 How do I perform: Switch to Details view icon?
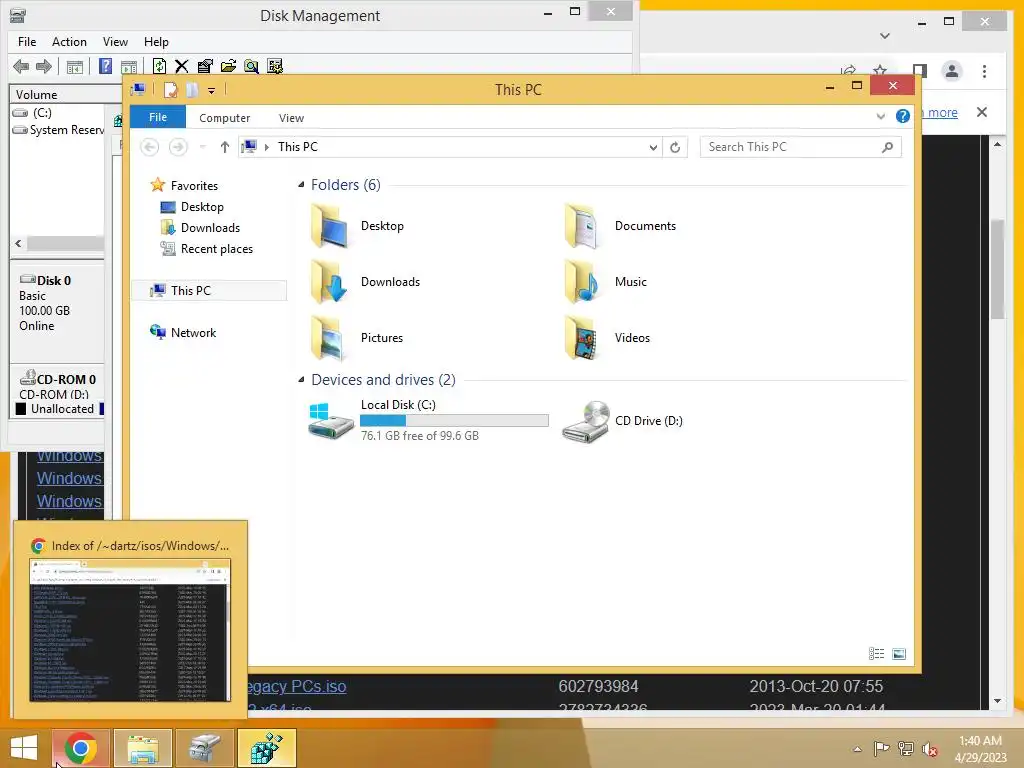click(x=876, y=654)
